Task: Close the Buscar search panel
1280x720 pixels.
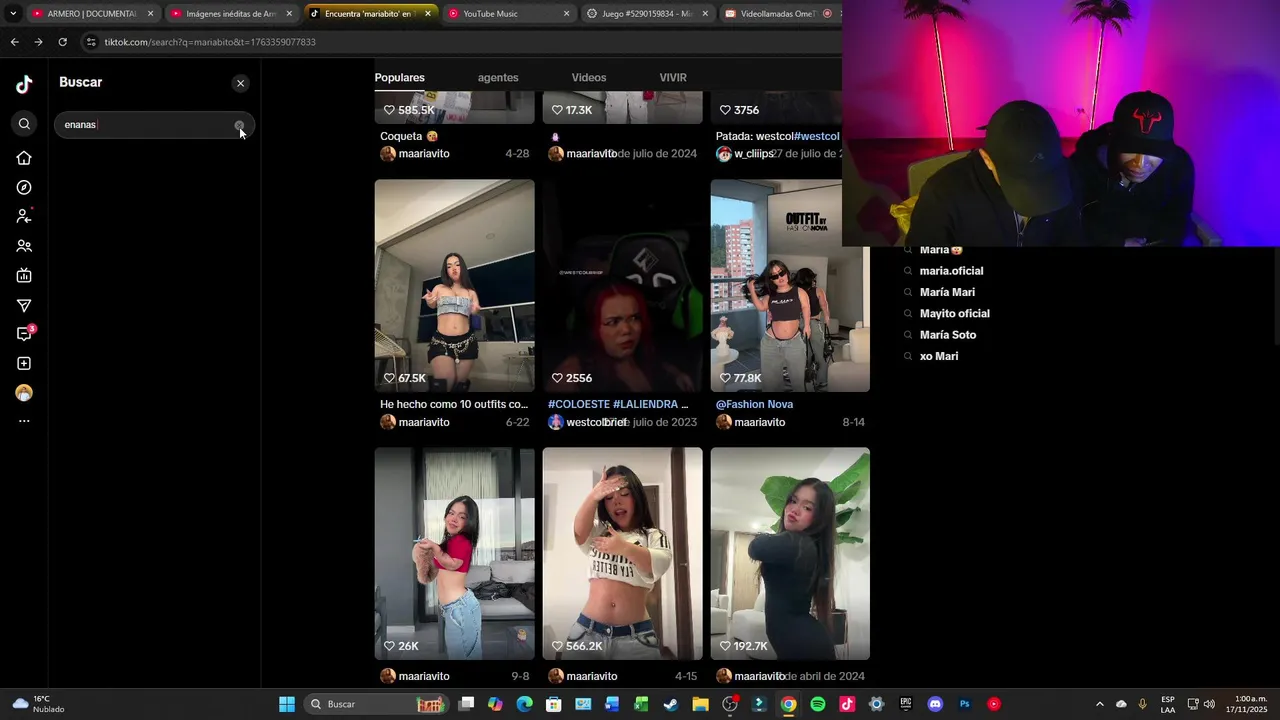Action: pos(240,84)
